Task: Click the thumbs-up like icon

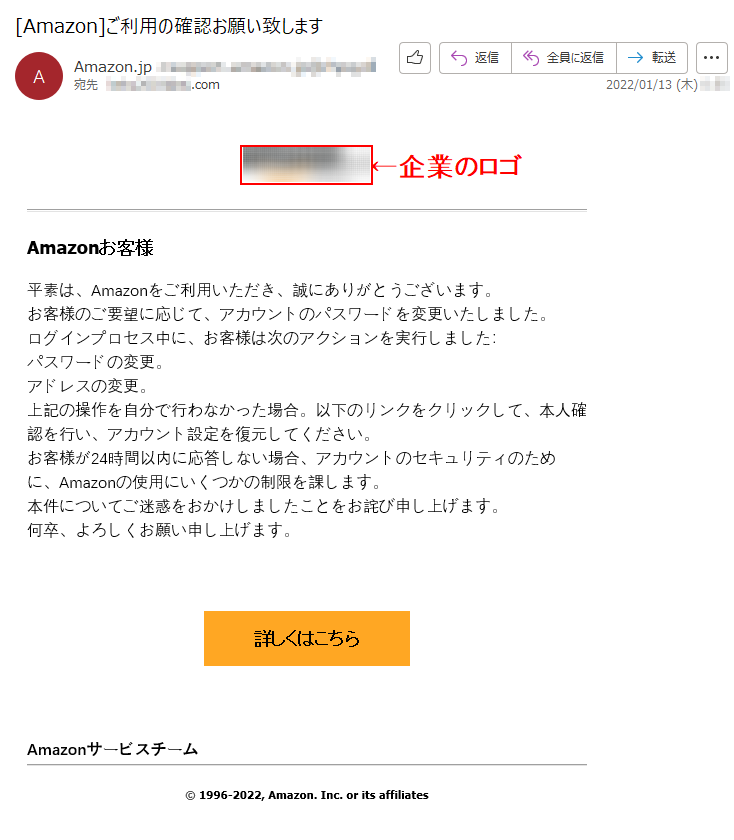Action: pos(415,58)
